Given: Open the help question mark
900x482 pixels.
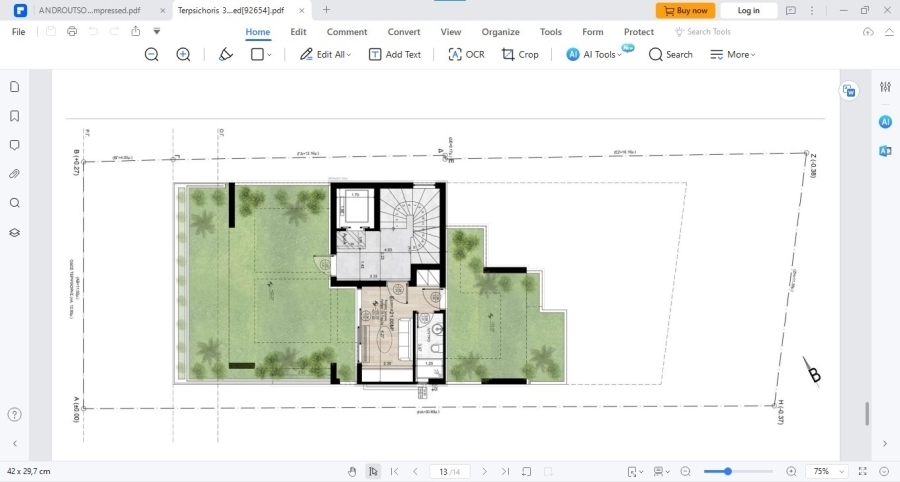Looking at the screenshot, I should [15, 414].
